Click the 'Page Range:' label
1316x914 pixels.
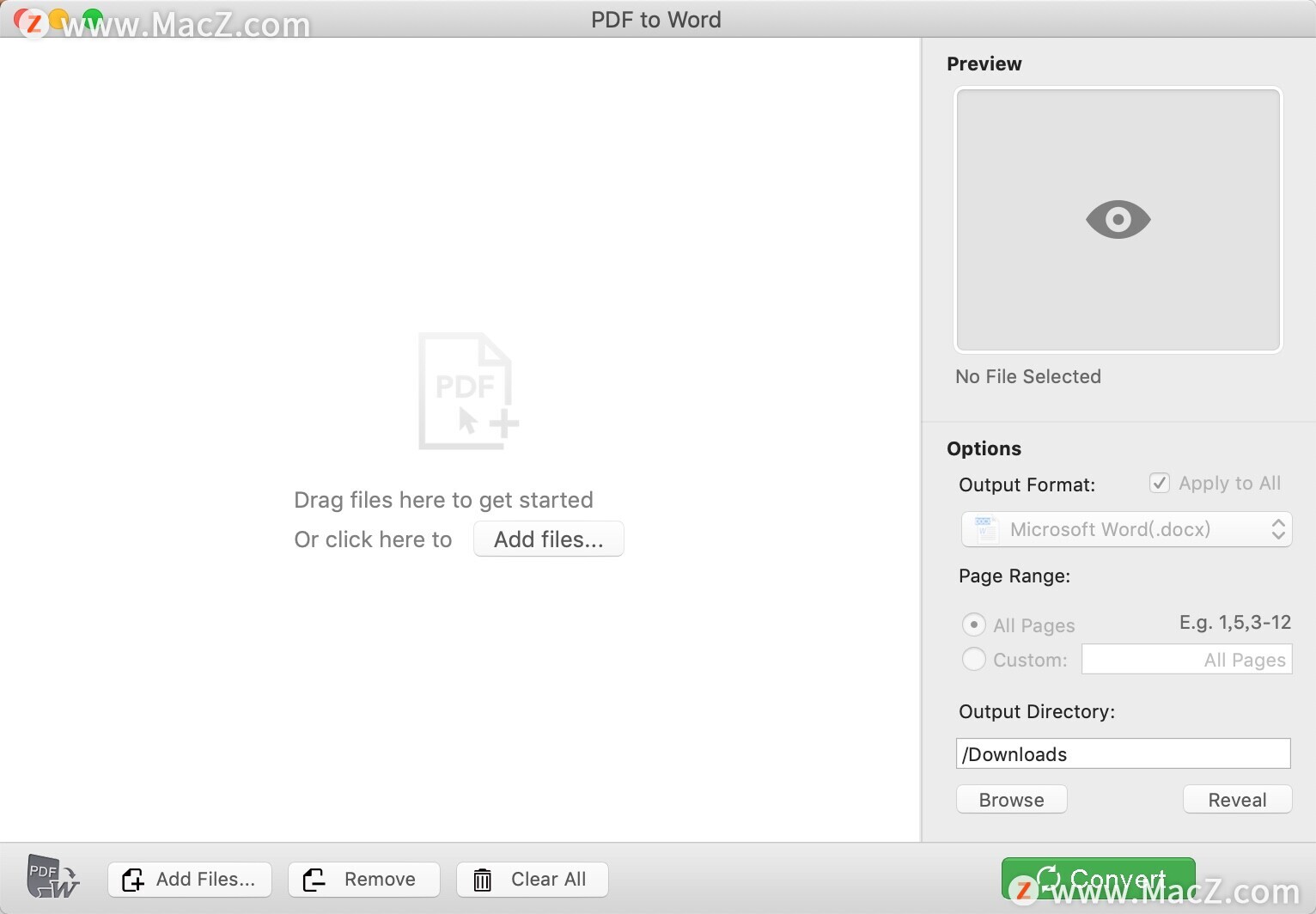[x=1014, y=576]
